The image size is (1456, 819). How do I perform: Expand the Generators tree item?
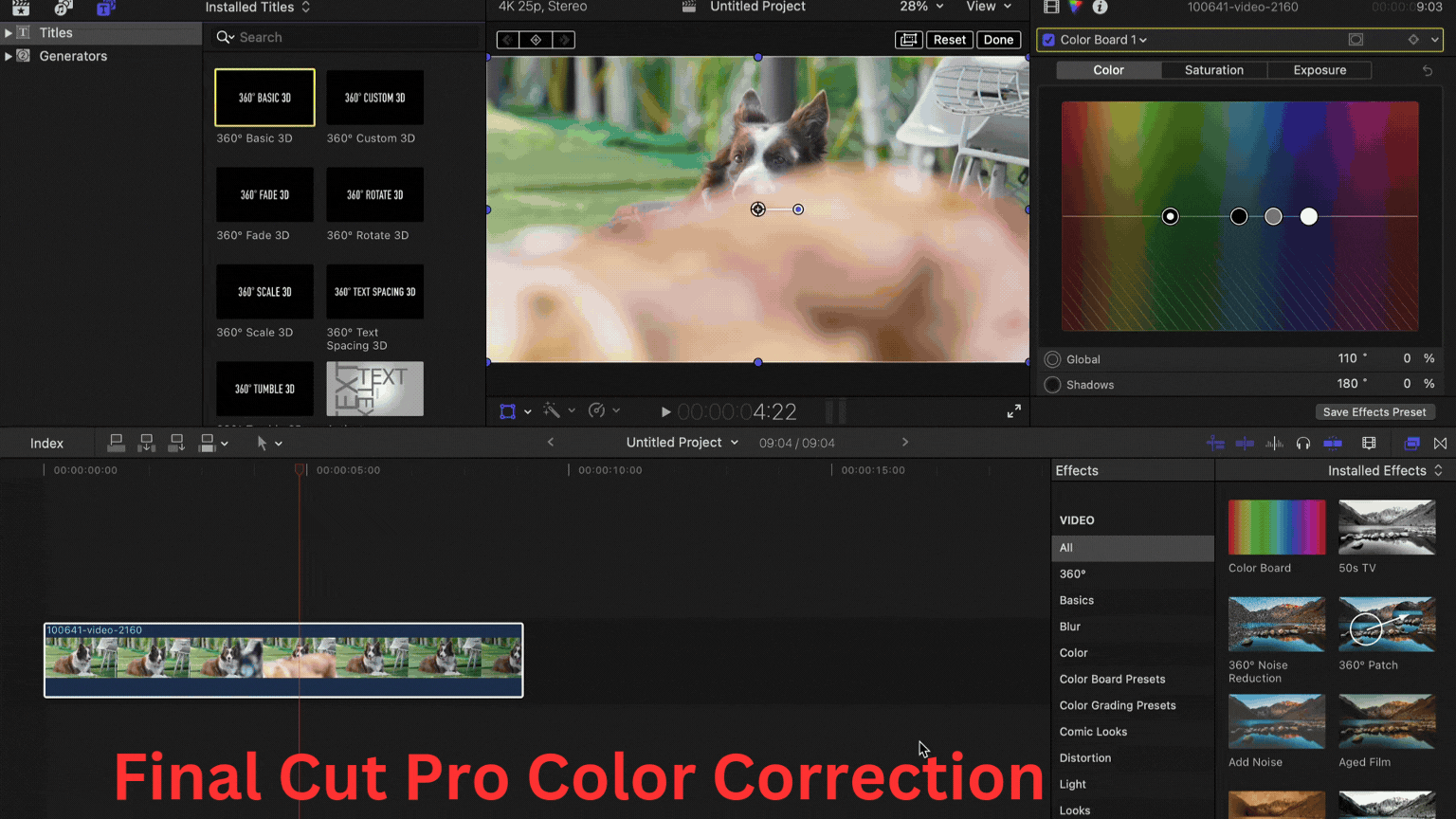click(x=9, y=56)
